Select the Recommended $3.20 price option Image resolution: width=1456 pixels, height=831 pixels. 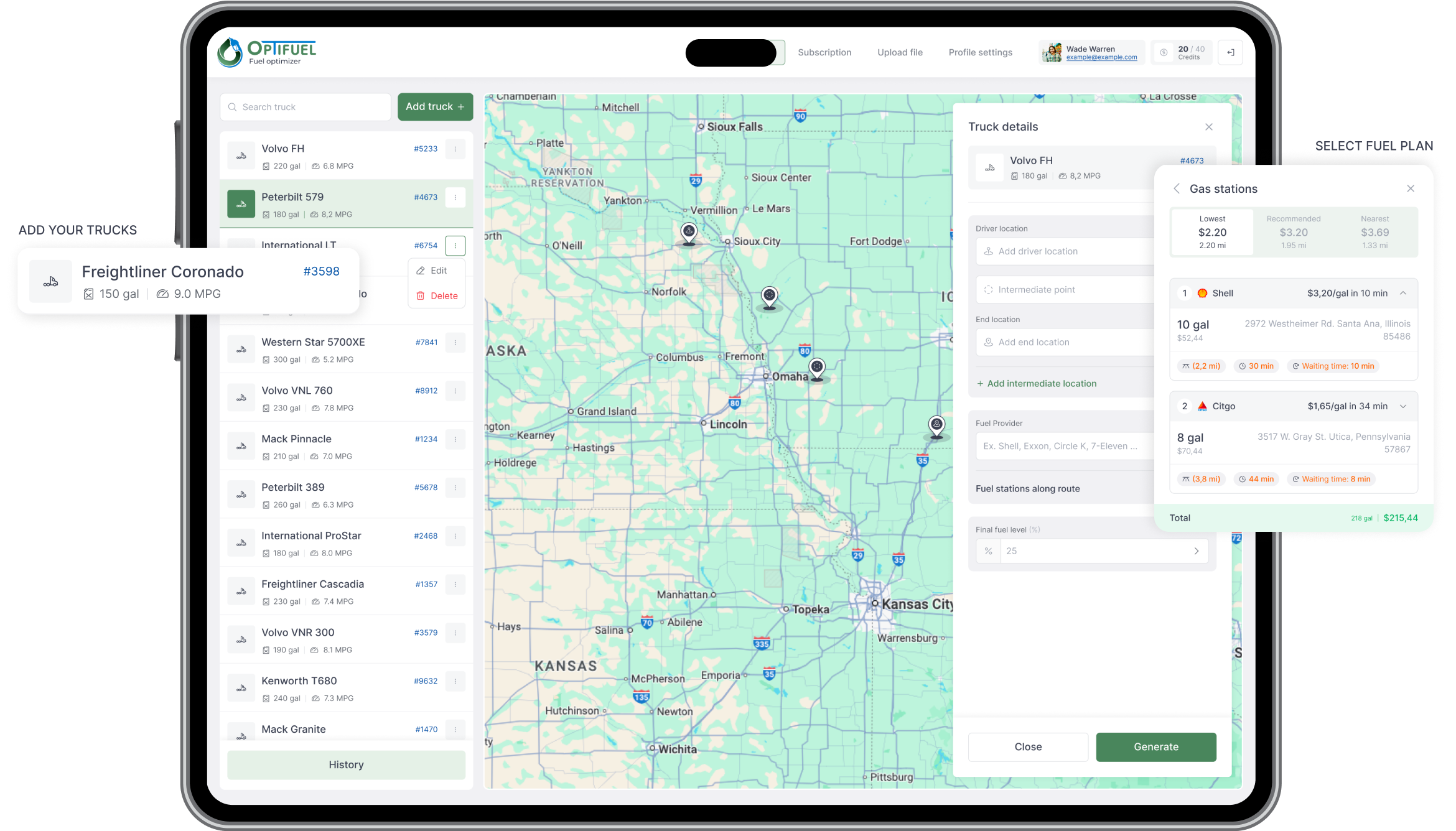[1293, 232]
